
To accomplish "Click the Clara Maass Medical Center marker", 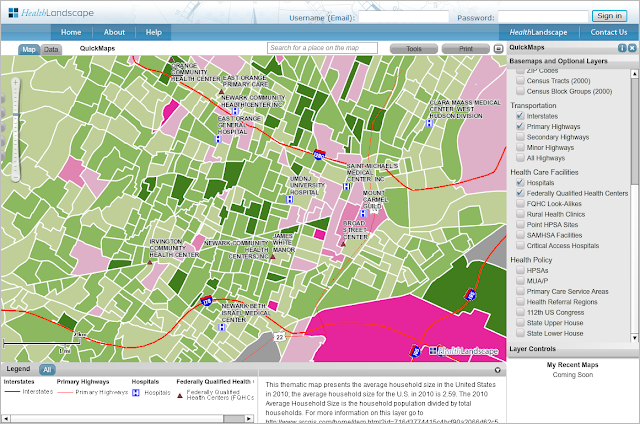I will point(429,123).
